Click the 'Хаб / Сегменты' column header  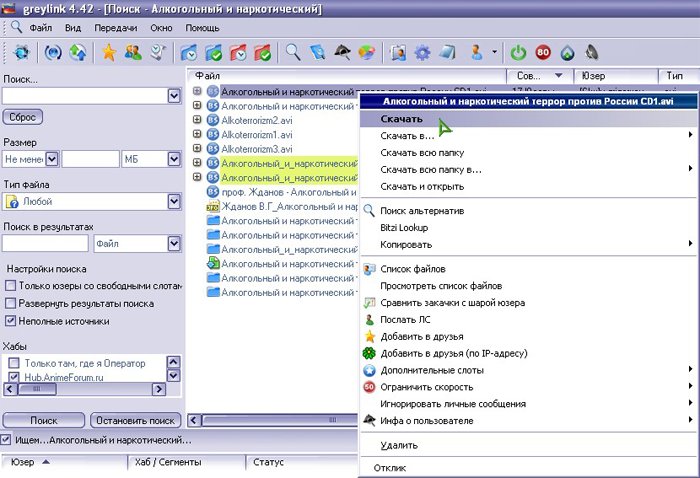(x=186, y=462)
